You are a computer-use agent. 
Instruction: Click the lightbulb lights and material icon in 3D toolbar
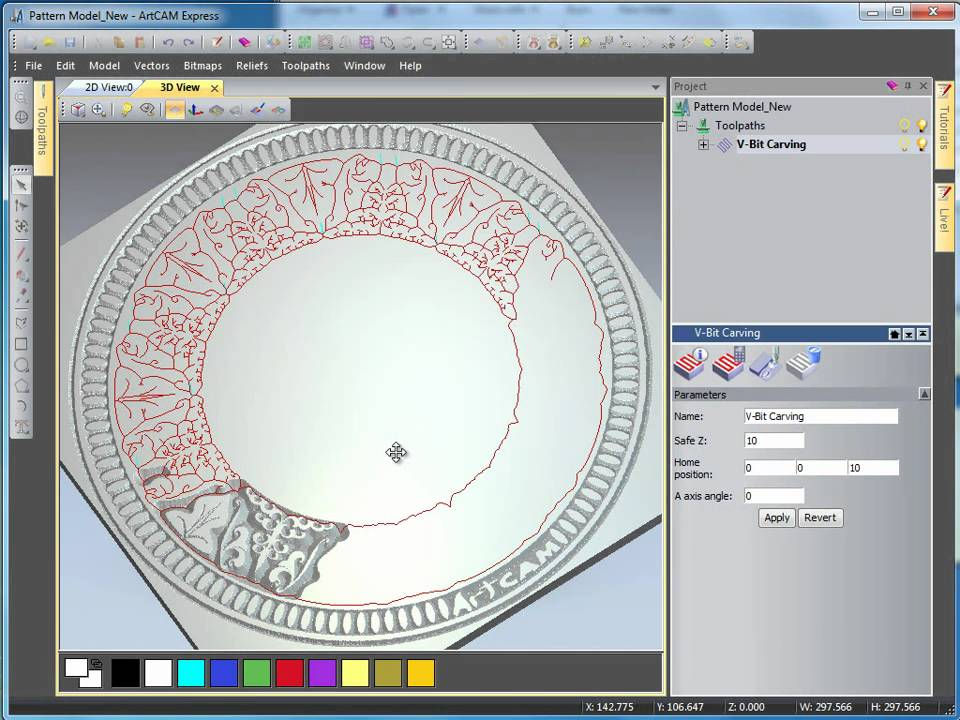pos(126,110)
